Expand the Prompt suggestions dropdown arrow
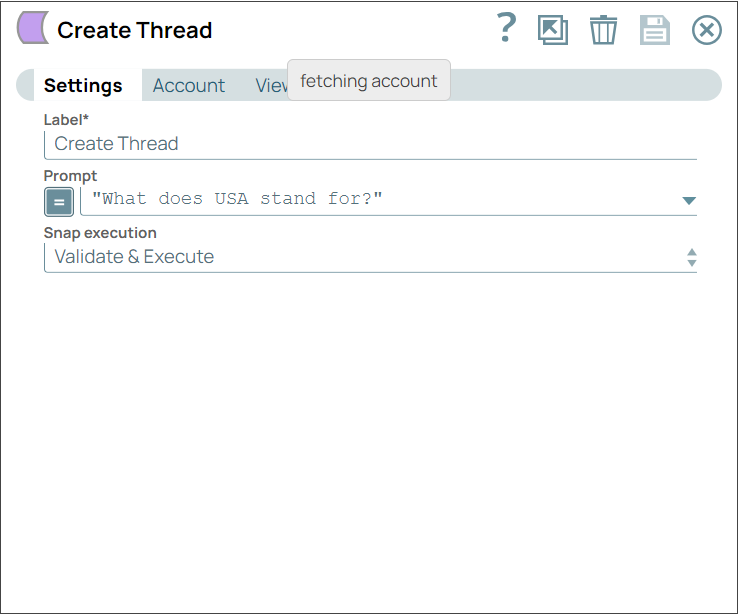738x614 pixels. pos(689,201)
